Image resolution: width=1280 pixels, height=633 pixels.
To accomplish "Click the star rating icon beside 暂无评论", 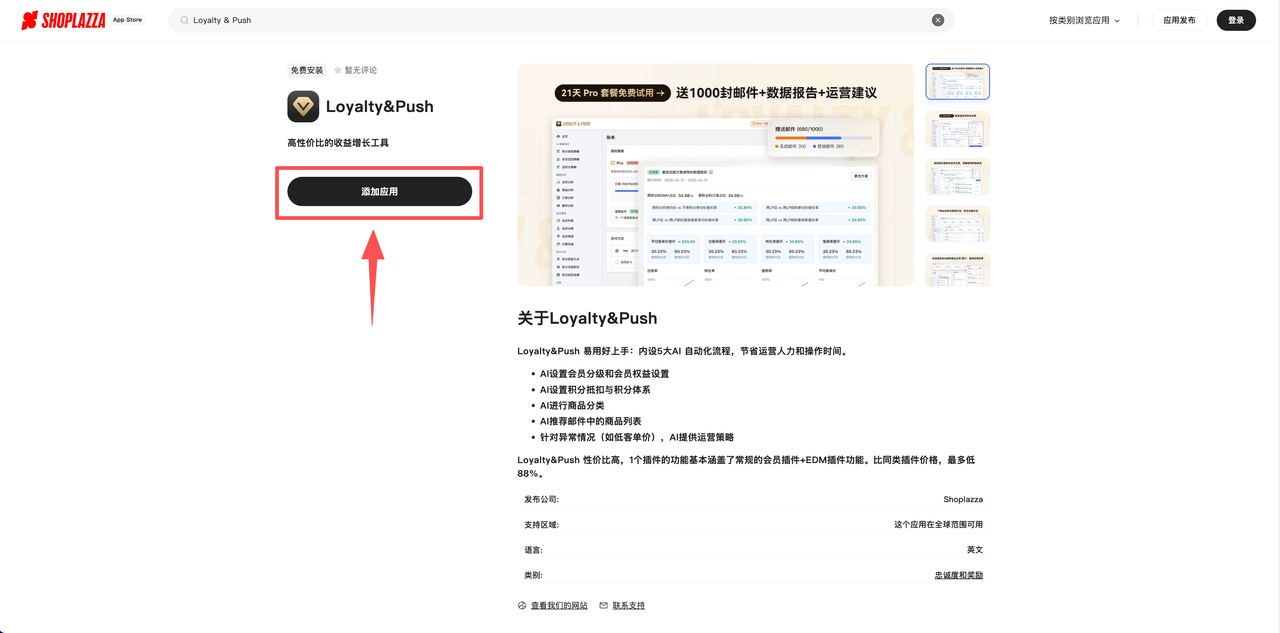I will coord(338,70).
